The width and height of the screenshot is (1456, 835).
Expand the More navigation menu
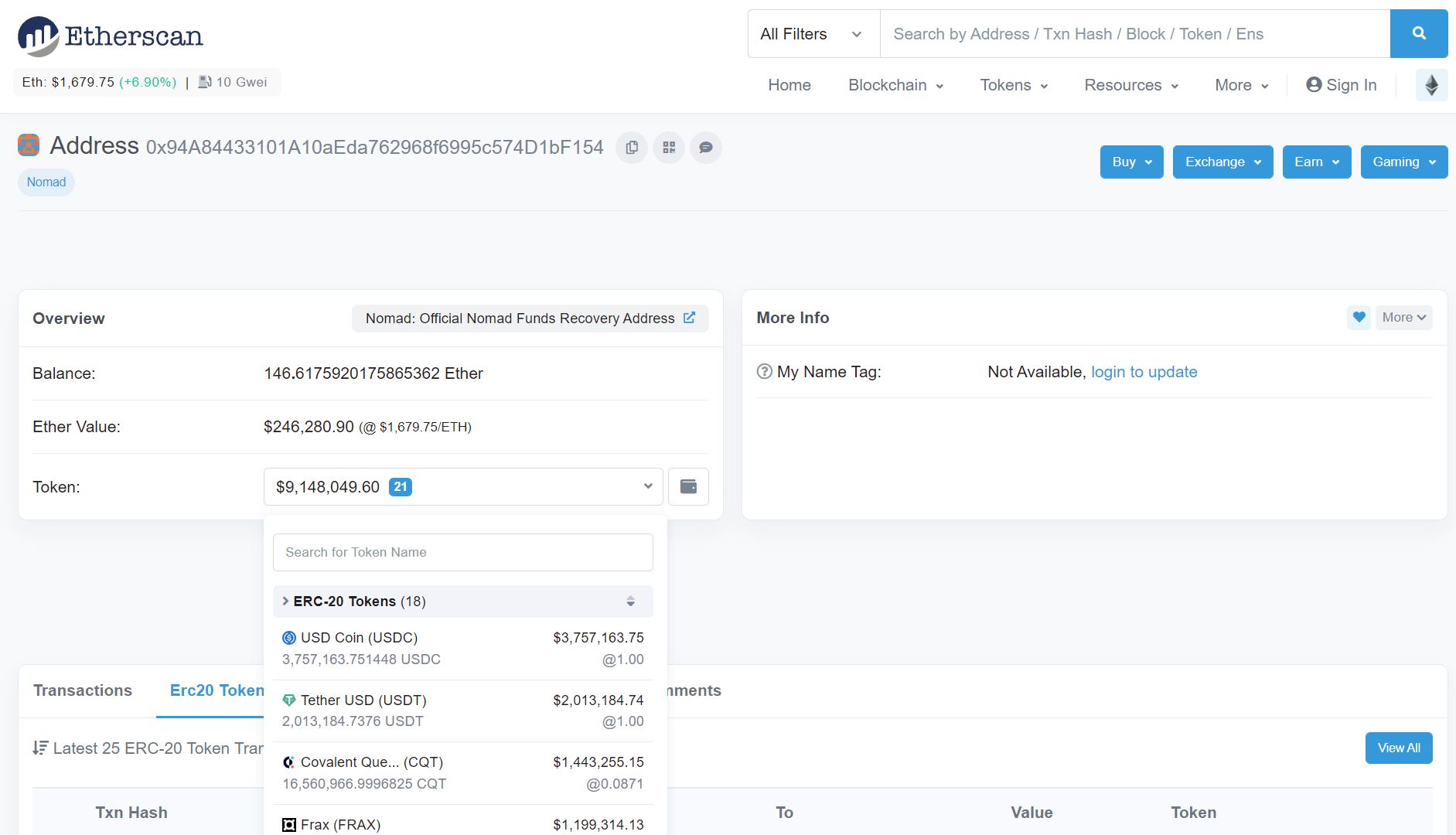pyautogui.click(x=1241, y=85)
